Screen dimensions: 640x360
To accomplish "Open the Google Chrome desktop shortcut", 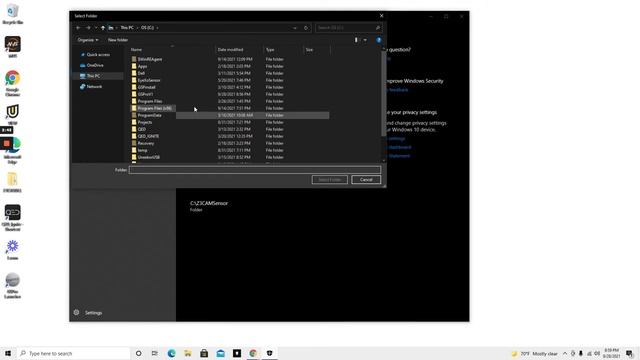I will point(12,84).
